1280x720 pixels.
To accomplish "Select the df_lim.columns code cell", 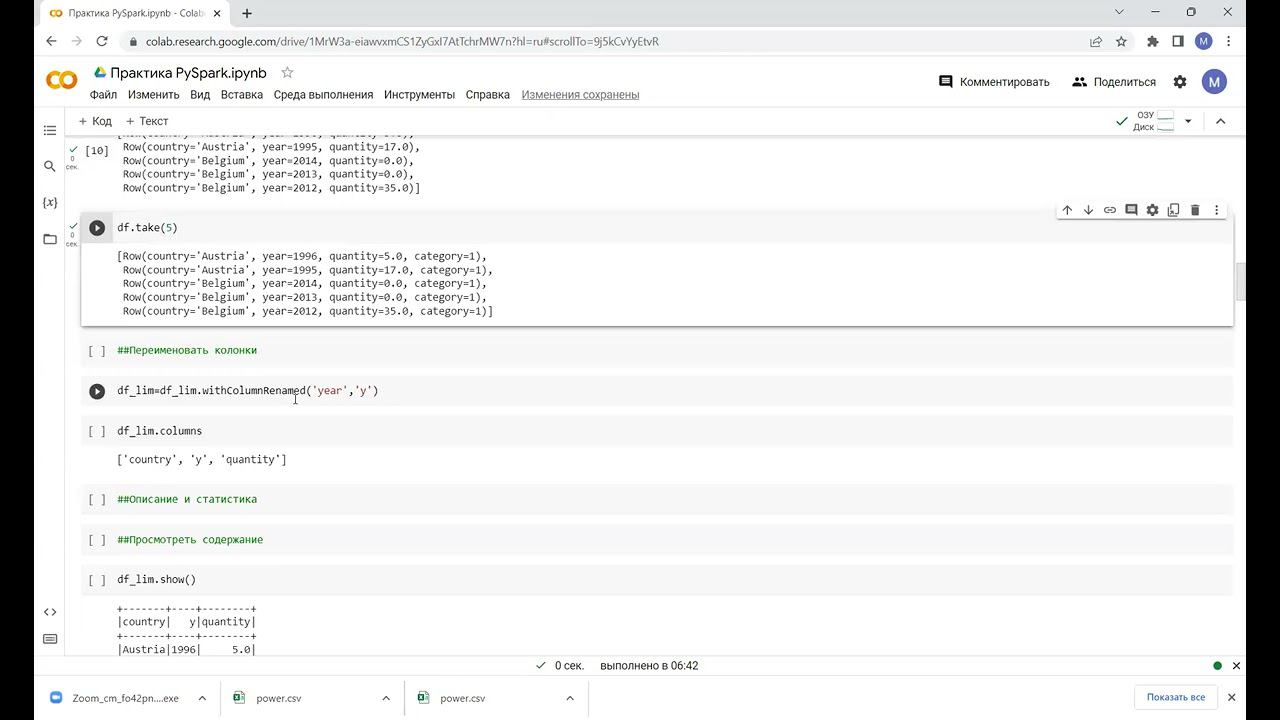I will (657, 431).
